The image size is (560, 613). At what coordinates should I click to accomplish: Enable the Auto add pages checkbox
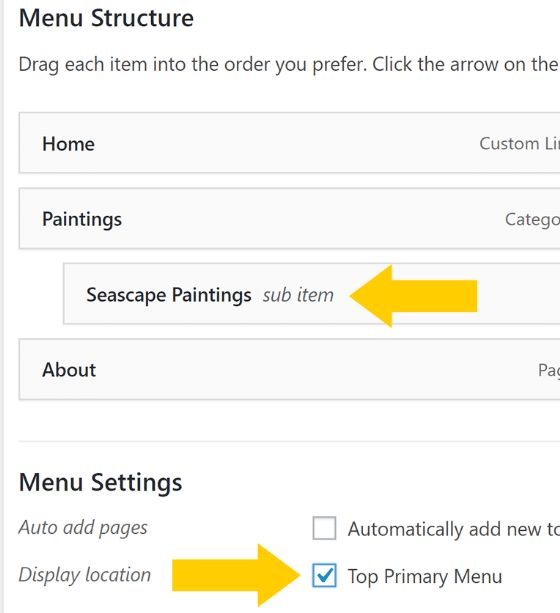[324, 528]
